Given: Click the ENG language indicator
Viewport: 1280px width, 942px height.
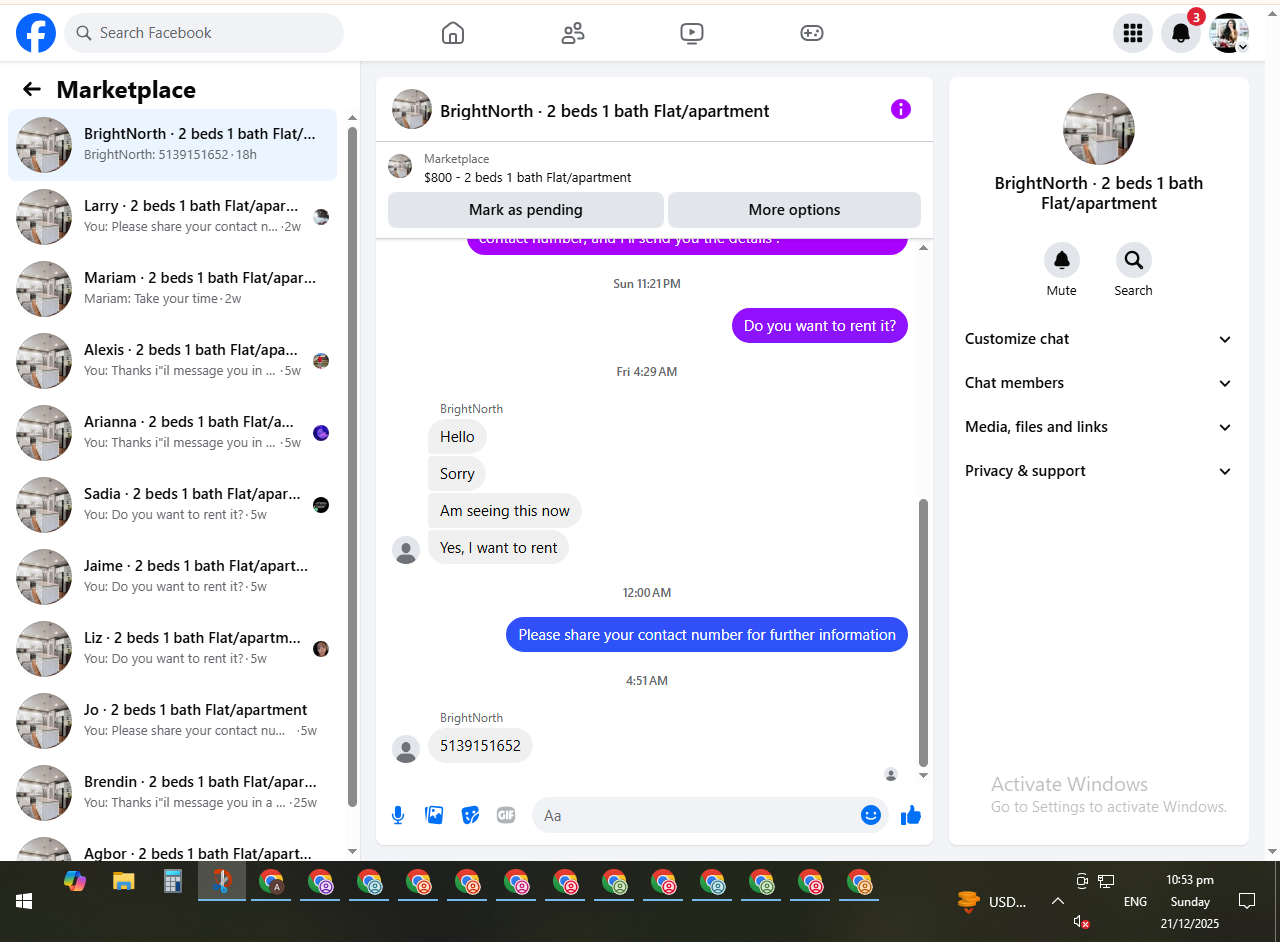Looking at the screenshot, I should tap(1135, 902).
